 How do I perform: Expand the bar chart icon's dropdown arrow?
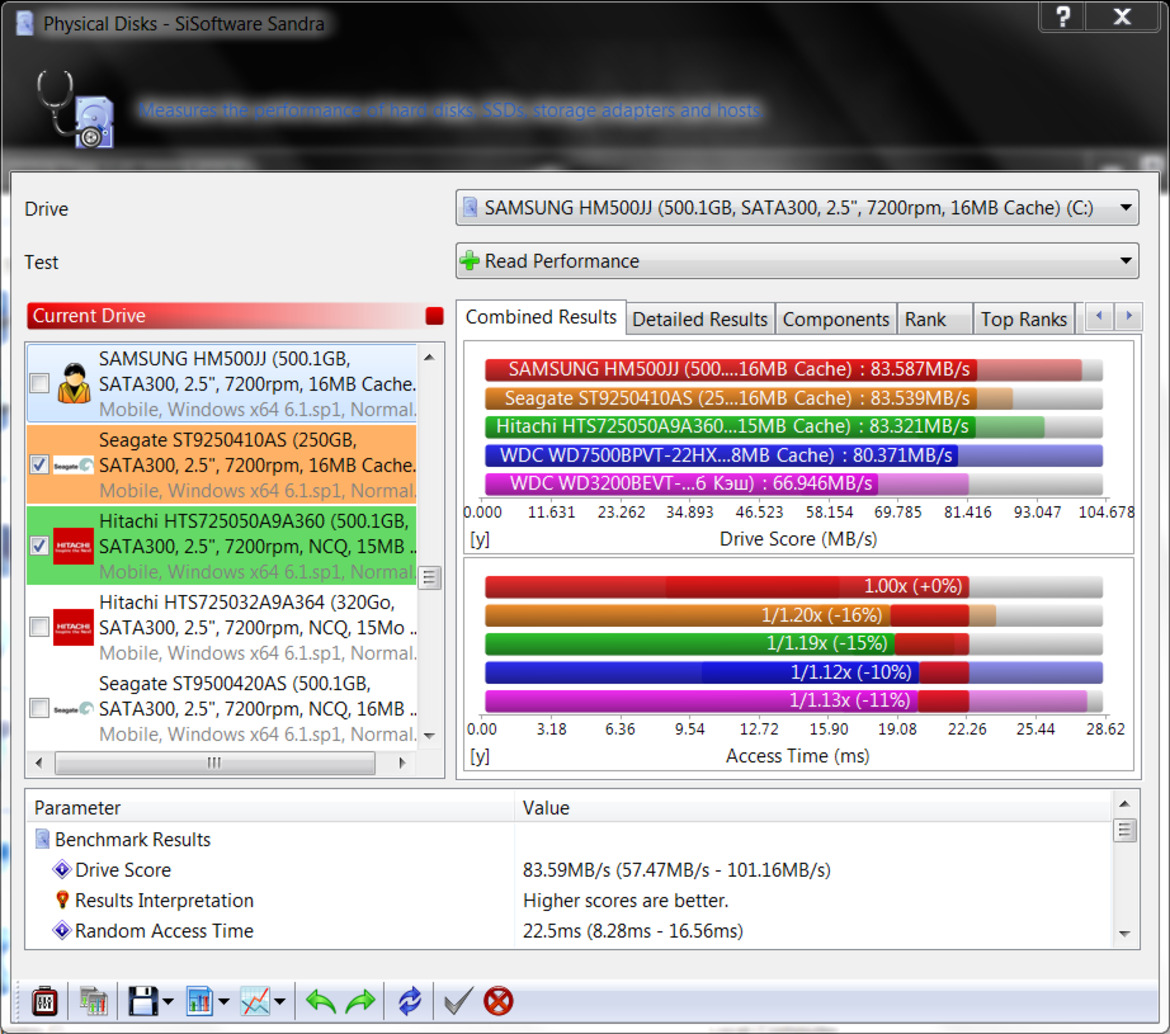pos(224,1001)
